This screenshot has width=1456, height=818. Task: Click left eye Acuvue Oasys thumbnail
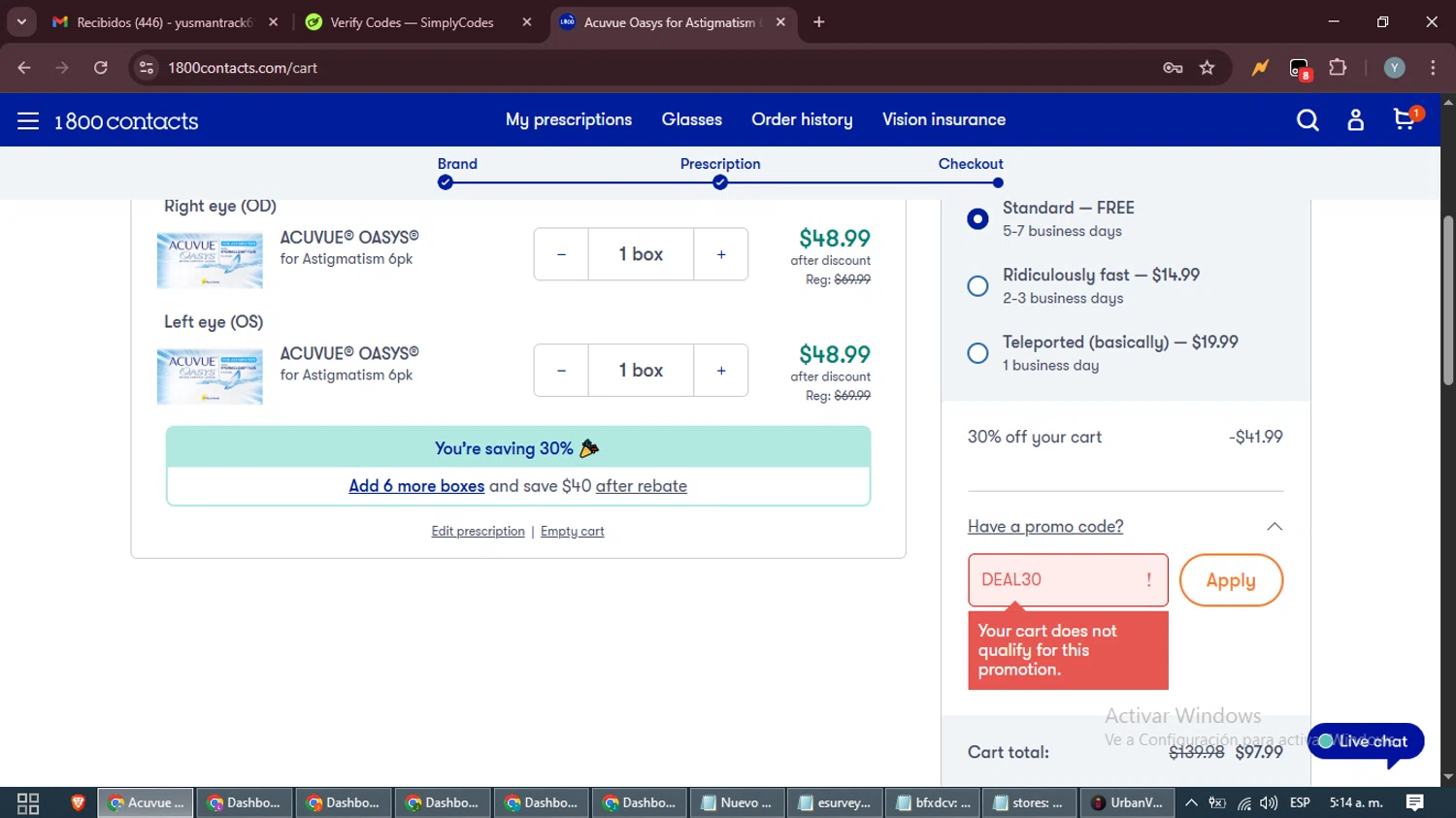(x=210, y=376)
